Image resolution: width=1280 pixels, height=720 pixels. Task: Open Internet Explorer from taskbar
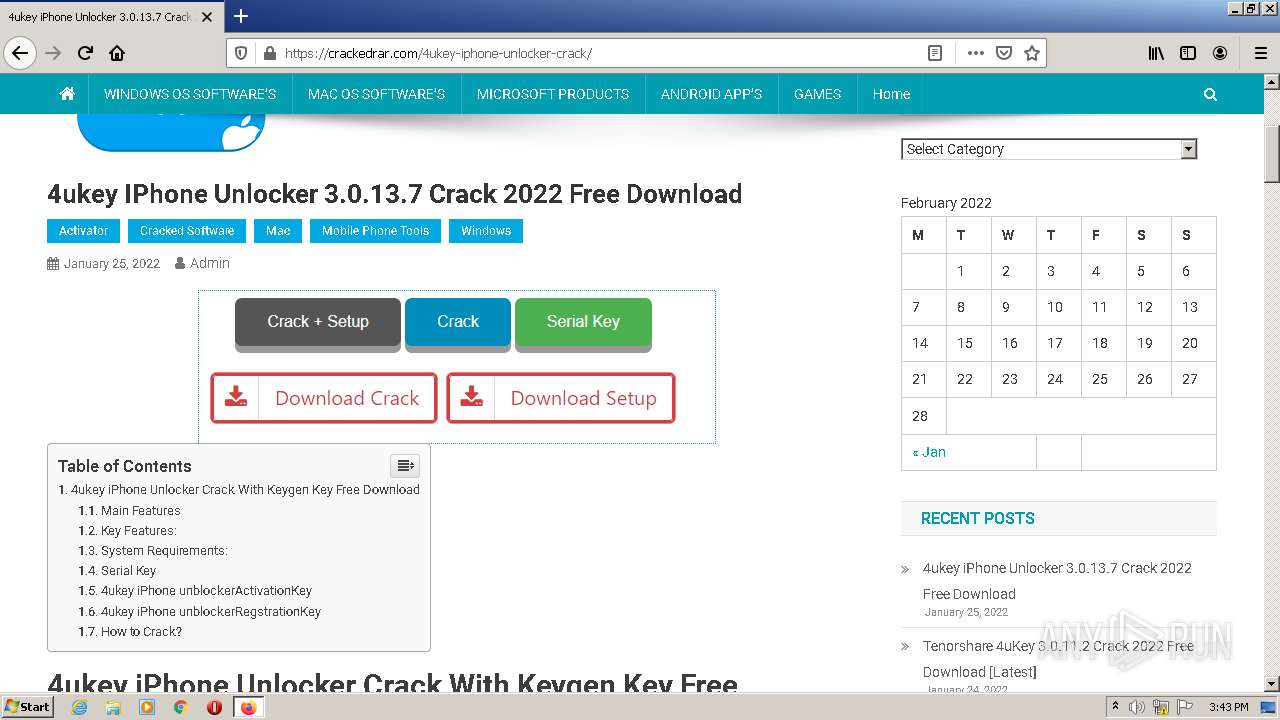tap(79, 707)
